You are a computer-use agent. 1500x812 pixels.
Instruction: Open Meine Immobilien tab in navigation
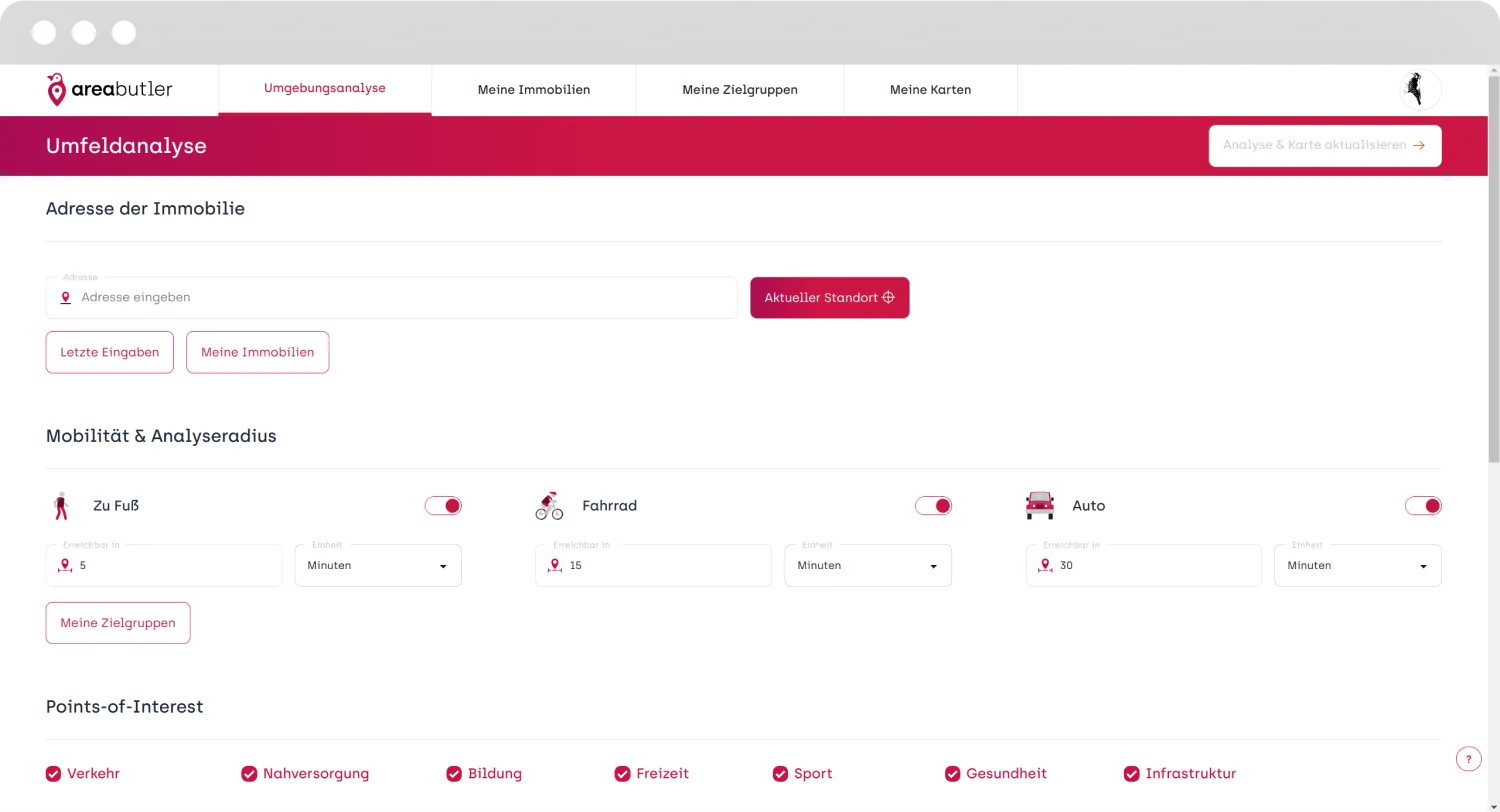[x=534, y=90]
